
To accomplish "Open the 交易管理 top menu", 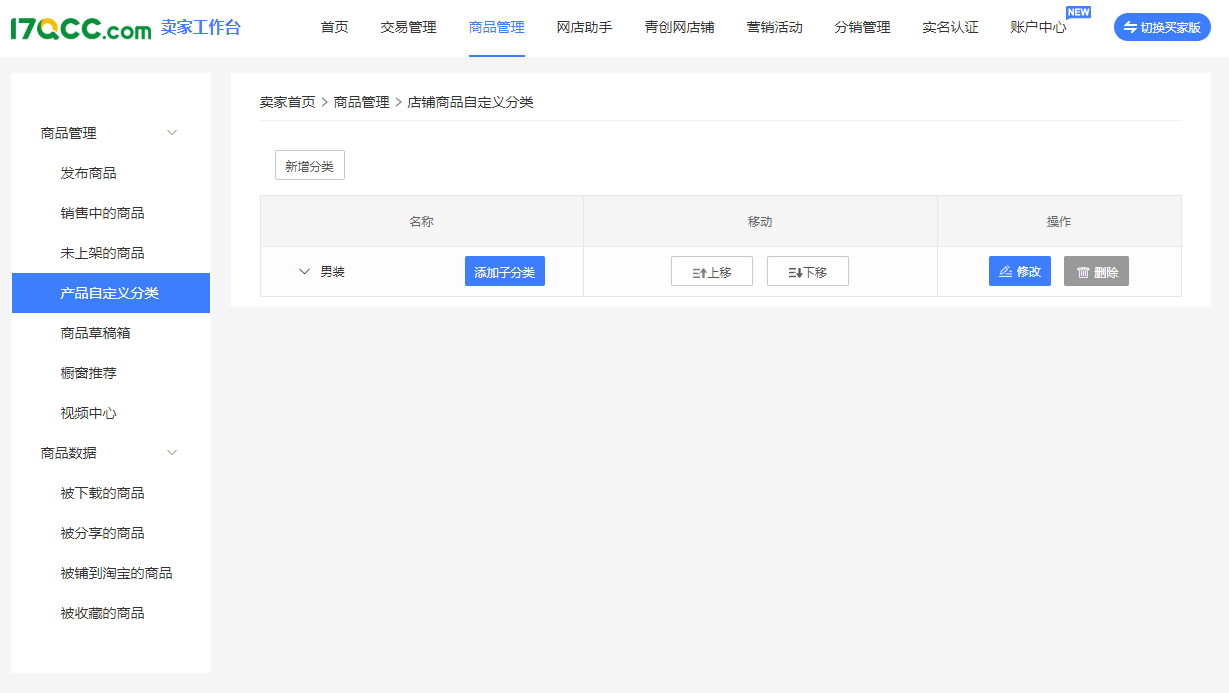I will [408, 28].
